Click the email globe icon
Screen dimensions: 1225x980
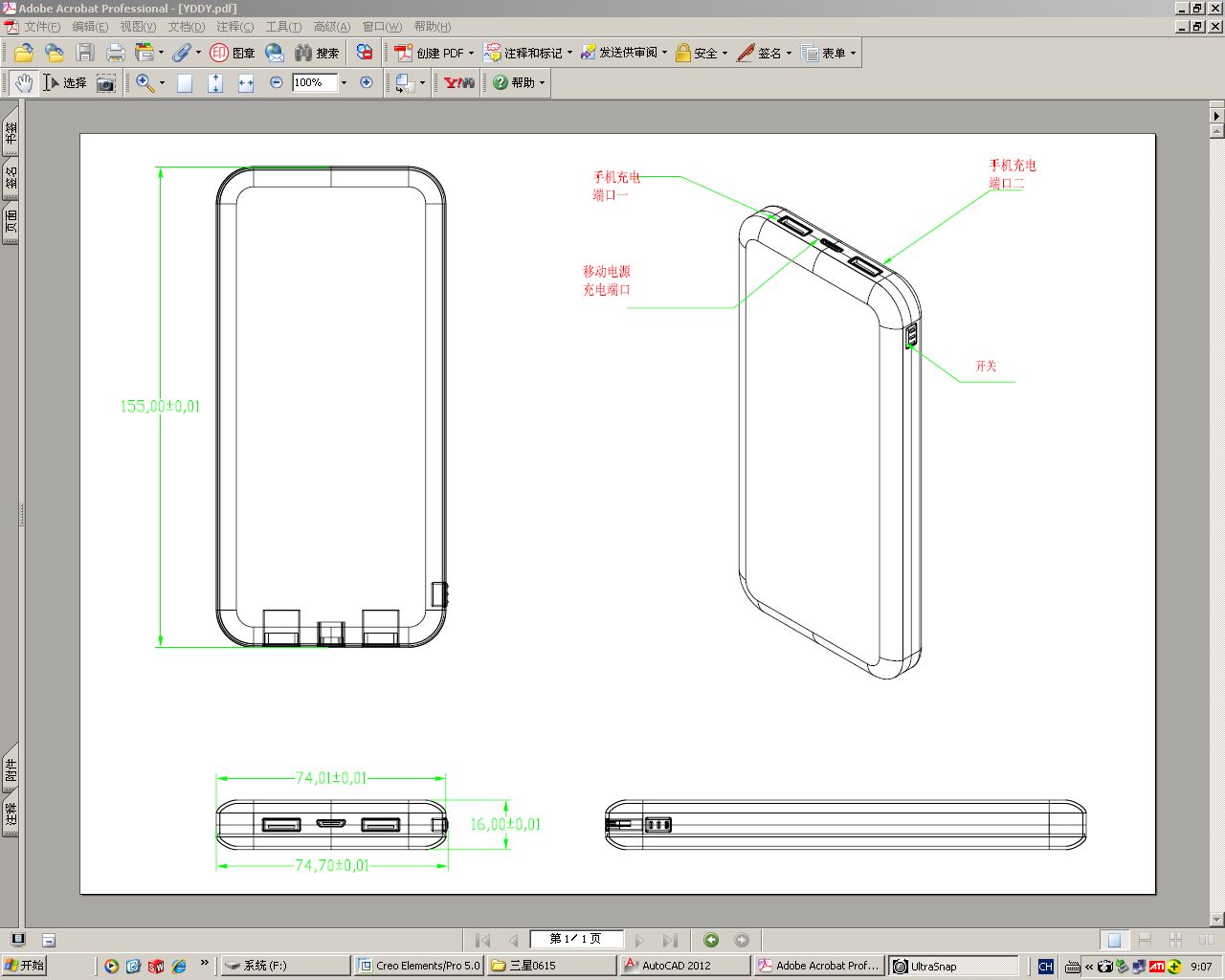[275, 54]
